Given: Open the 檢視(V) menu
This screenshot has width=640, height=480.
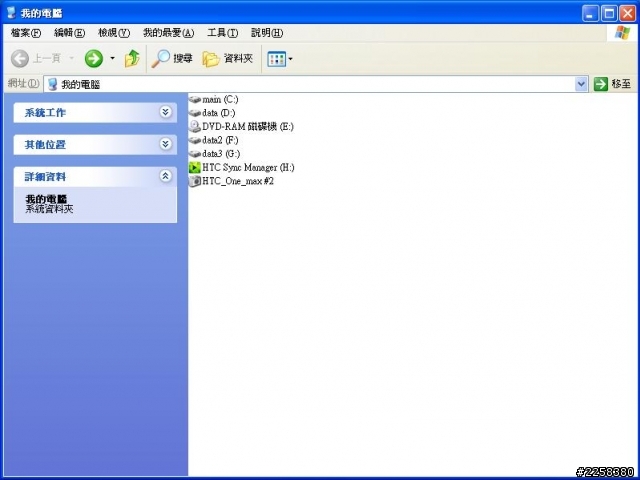Looking at the screenshot, I should tap(114, 33).
